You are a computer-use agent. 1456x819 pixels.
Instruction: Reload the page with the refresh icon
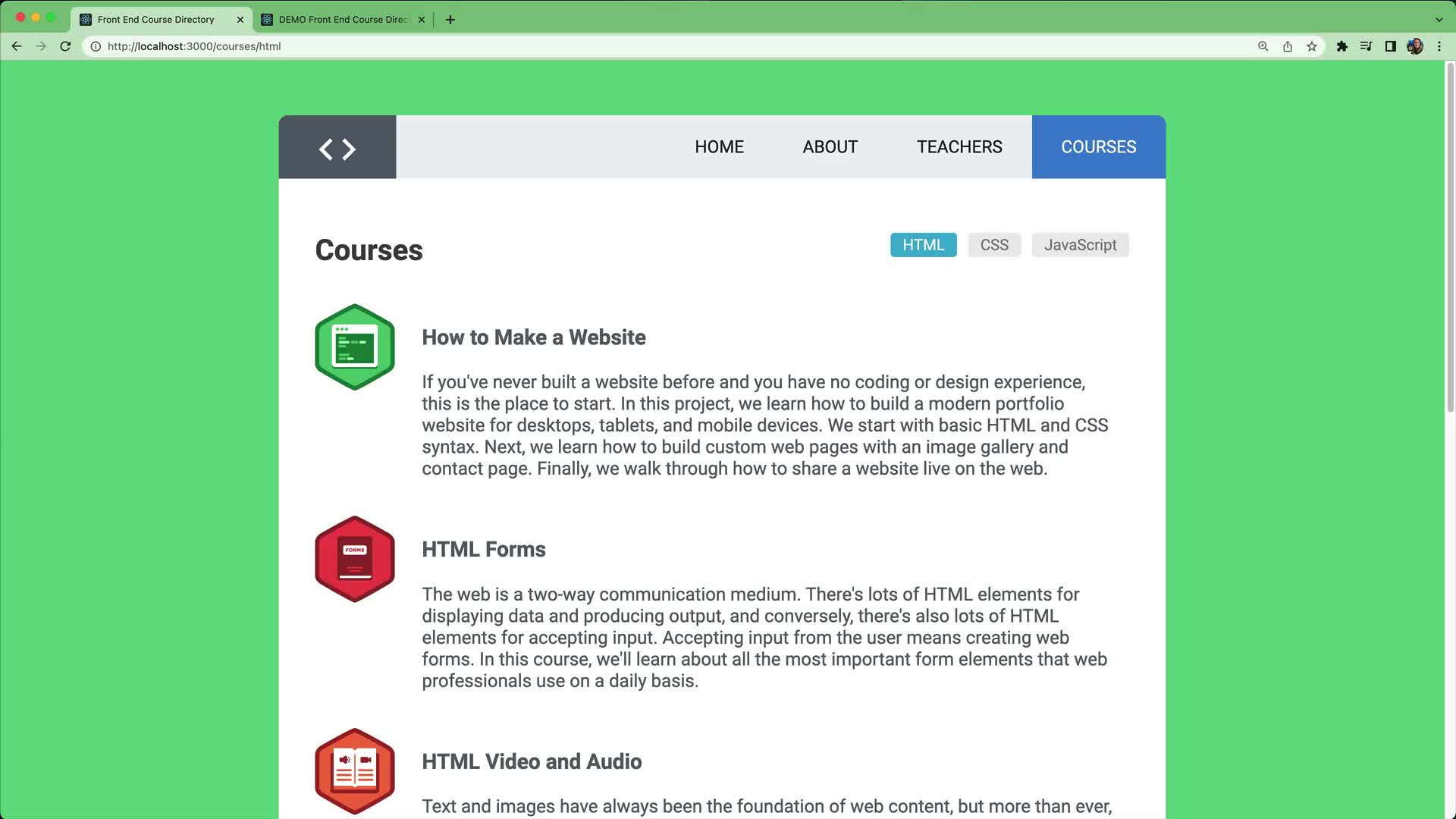(65, 46)
